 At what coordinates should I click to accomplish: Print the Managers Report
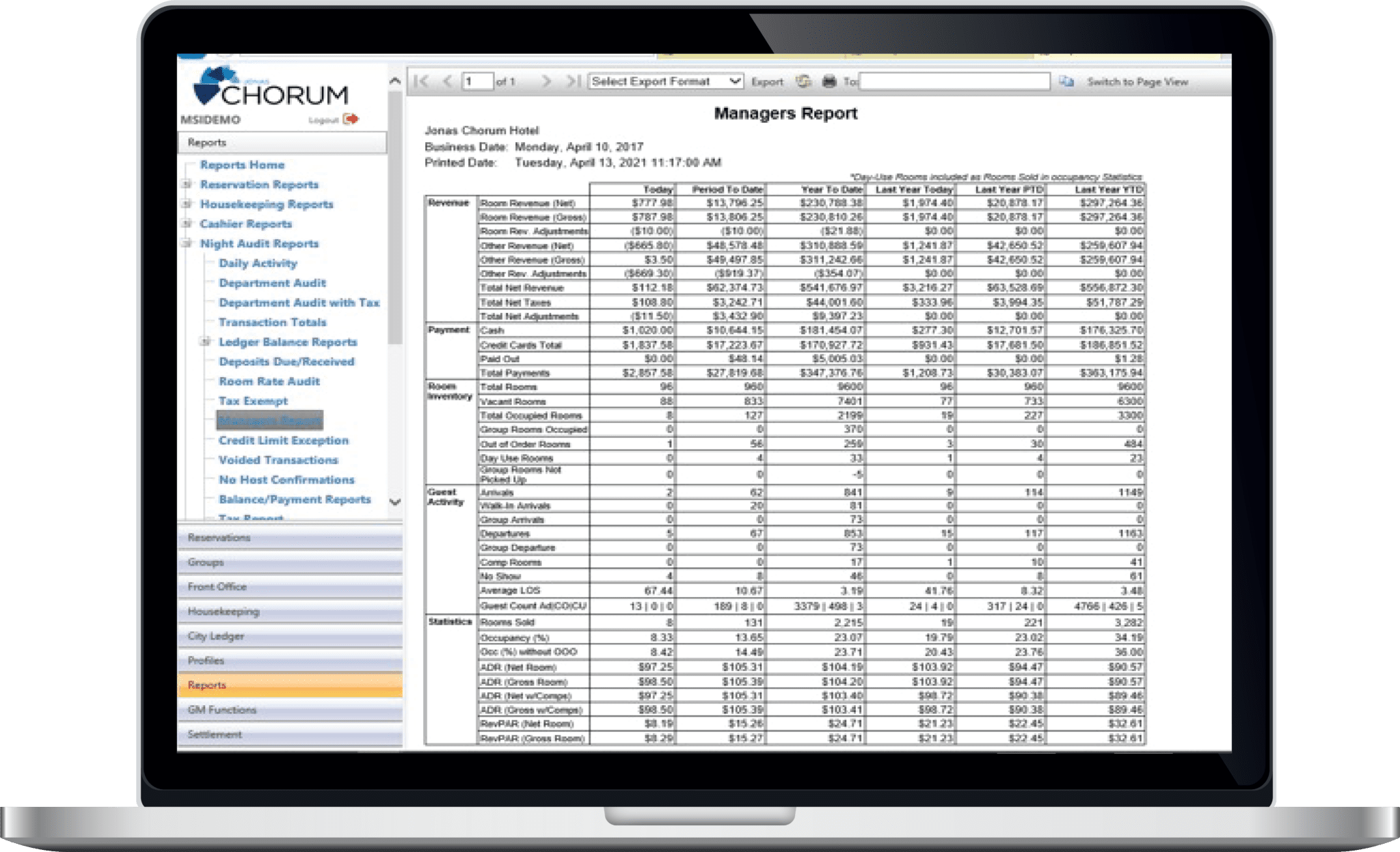[x=829, y=81]
